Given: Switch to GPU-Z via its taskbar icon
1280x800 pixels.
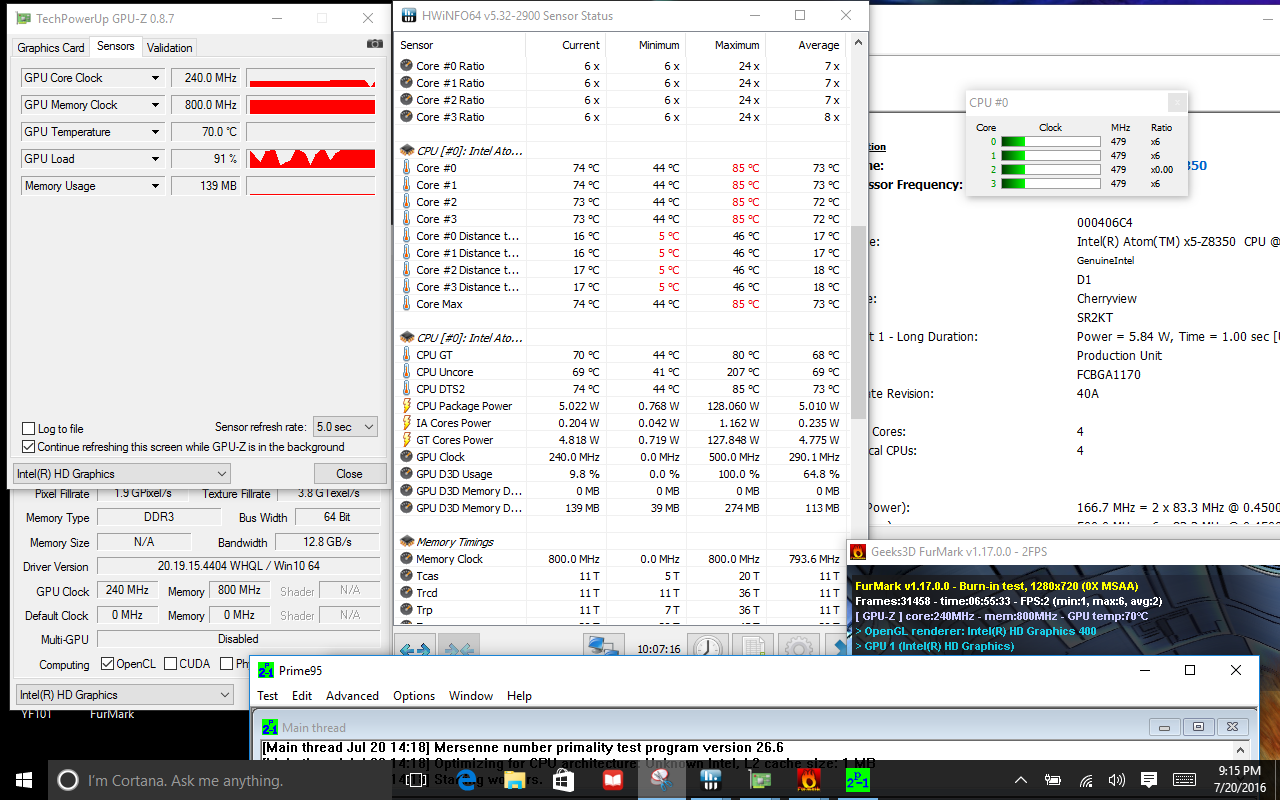Looking at the screenshot, I should pos(761,780).
